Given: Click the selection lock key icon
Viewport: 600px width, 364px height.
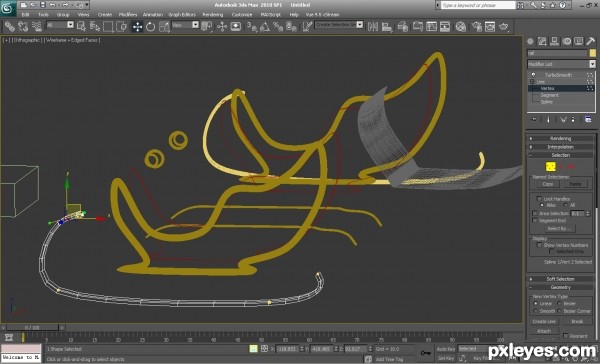Looking at the screenshot, I should click(426, 353).
